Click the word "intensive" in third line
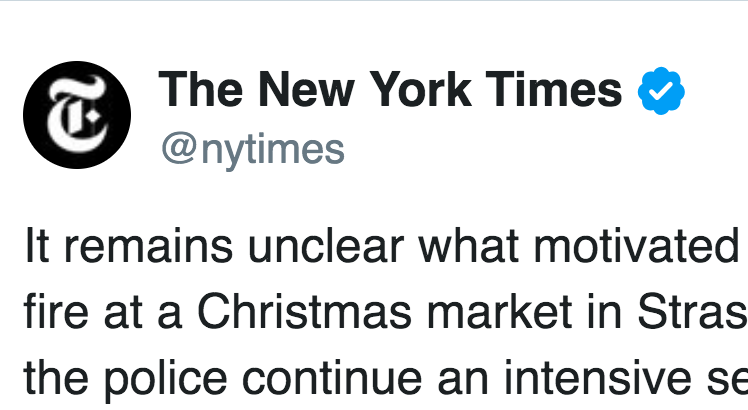The width and height of the screenshot is (748, 410). [597, 378]
